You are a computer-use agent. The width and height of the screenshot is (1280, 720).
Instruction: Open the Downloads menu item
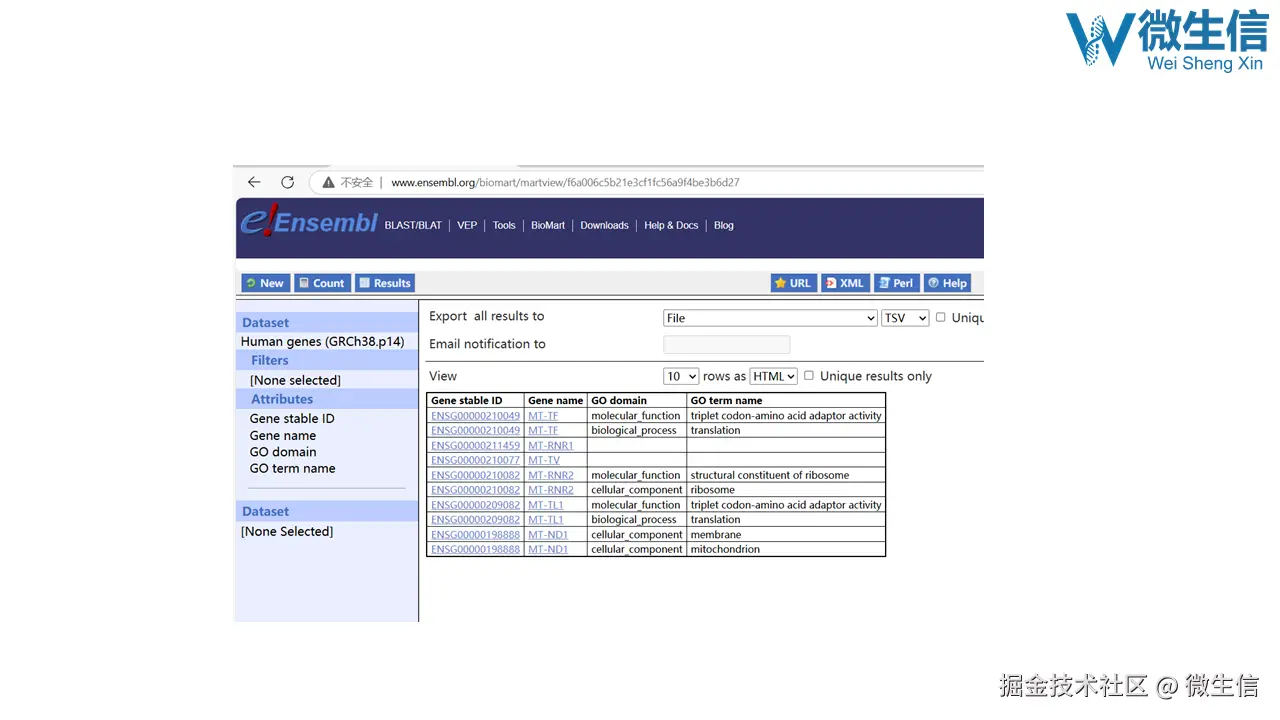(605, 225)
